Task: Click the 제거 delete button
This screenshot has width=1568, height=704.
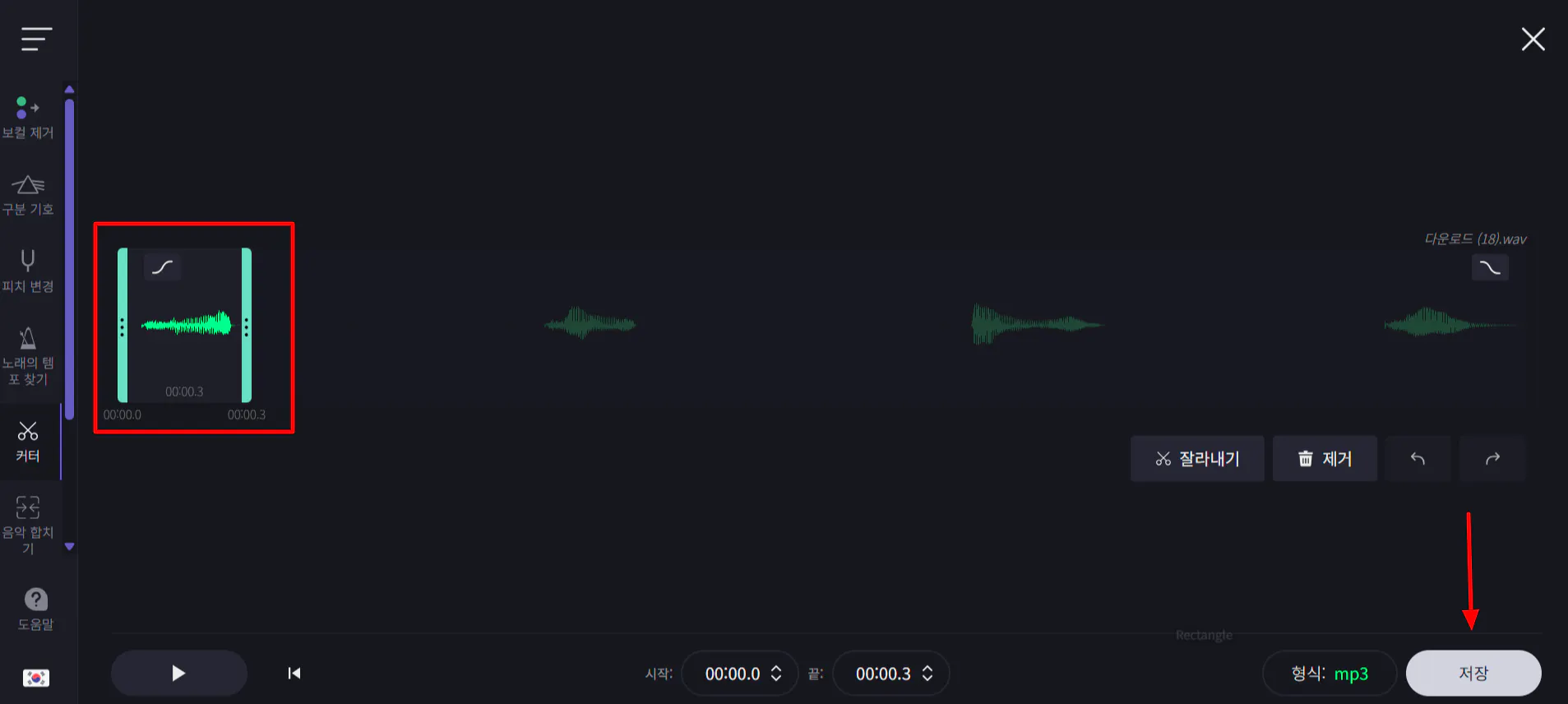Action: (x=1325, y=459)
